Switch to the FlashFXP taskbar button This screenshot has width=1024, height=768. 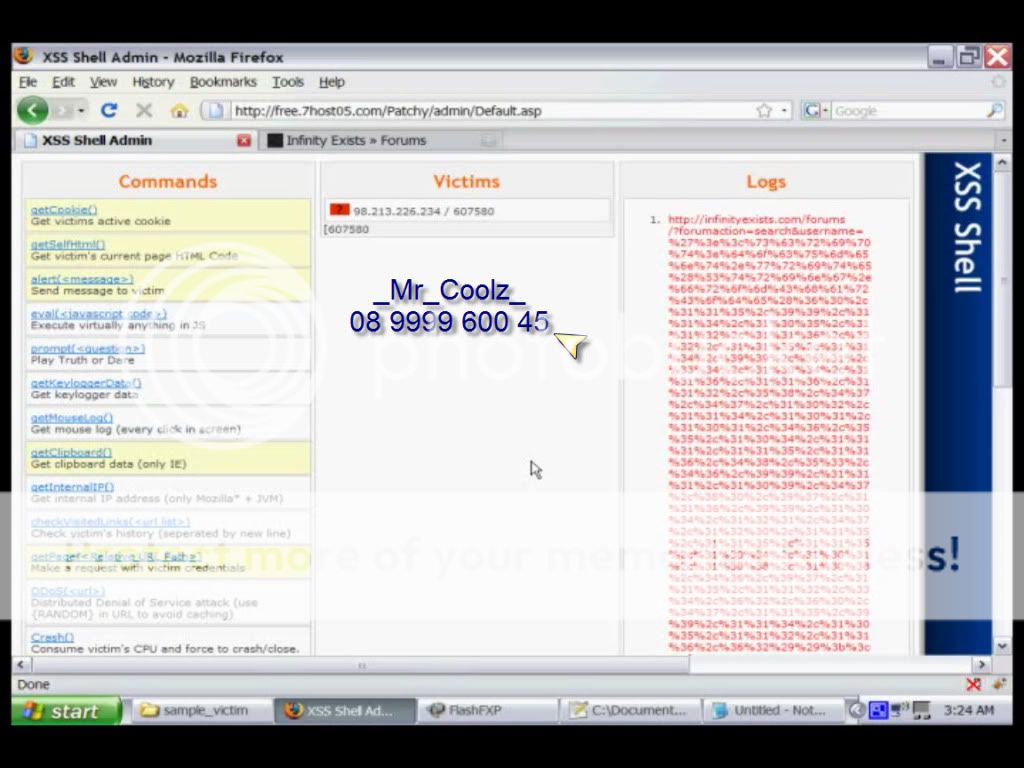(x=487, y=711)
